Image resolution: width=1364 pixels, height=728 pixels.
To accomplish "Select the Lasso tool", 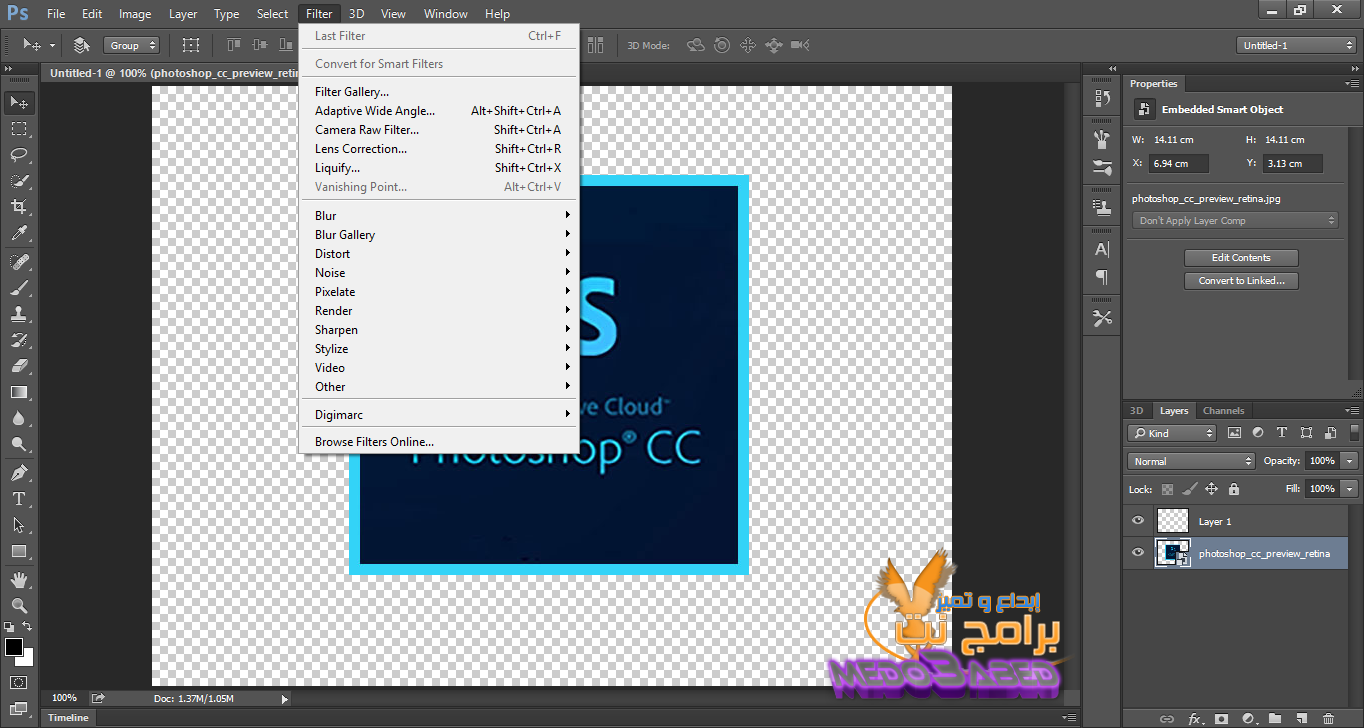I will pyautogui.click(x=19, y=155).
